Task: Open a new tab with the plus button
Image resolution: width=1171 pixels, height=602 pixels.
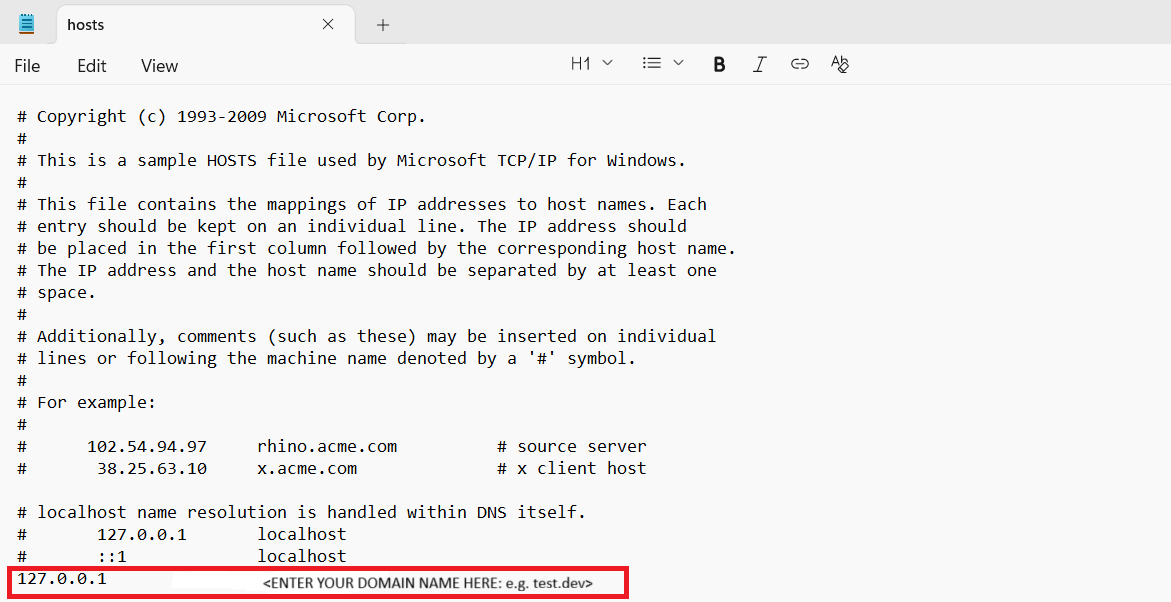Action: coord(382,23)
